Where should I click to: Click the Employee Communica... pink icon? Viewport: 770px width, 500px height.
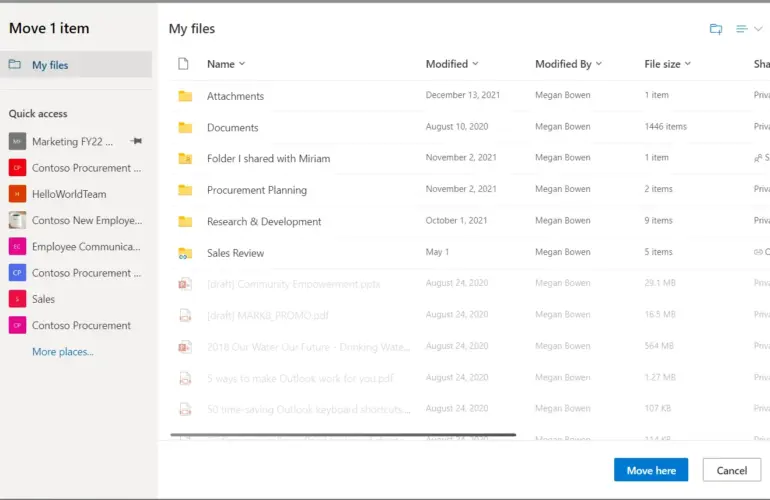17,247
